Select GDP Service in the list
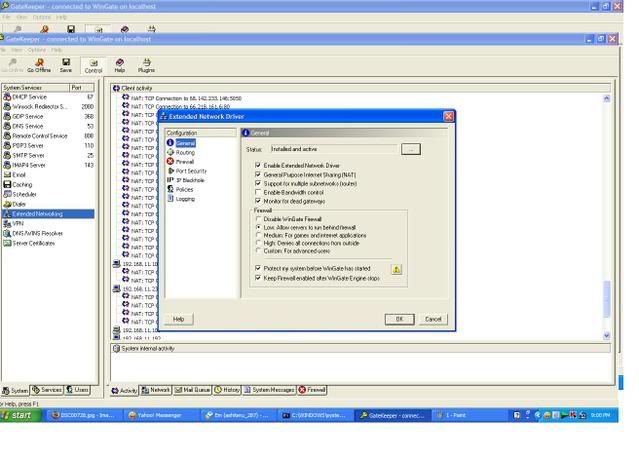Viewport: 639px width, 460px height. click(x=48, y=117)
